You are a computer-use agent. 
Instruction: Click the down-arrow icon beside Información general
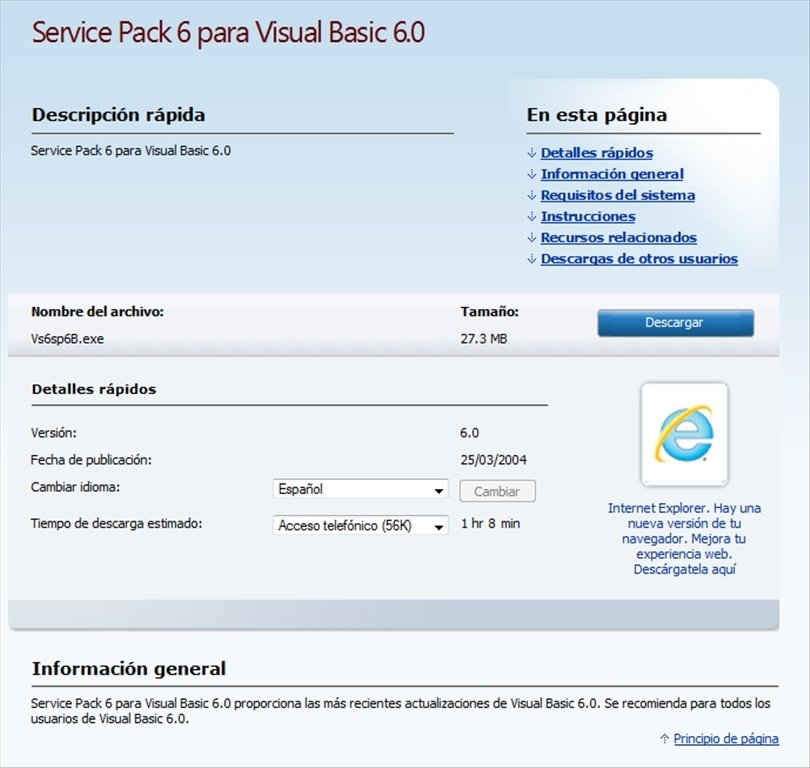[530, 174]
